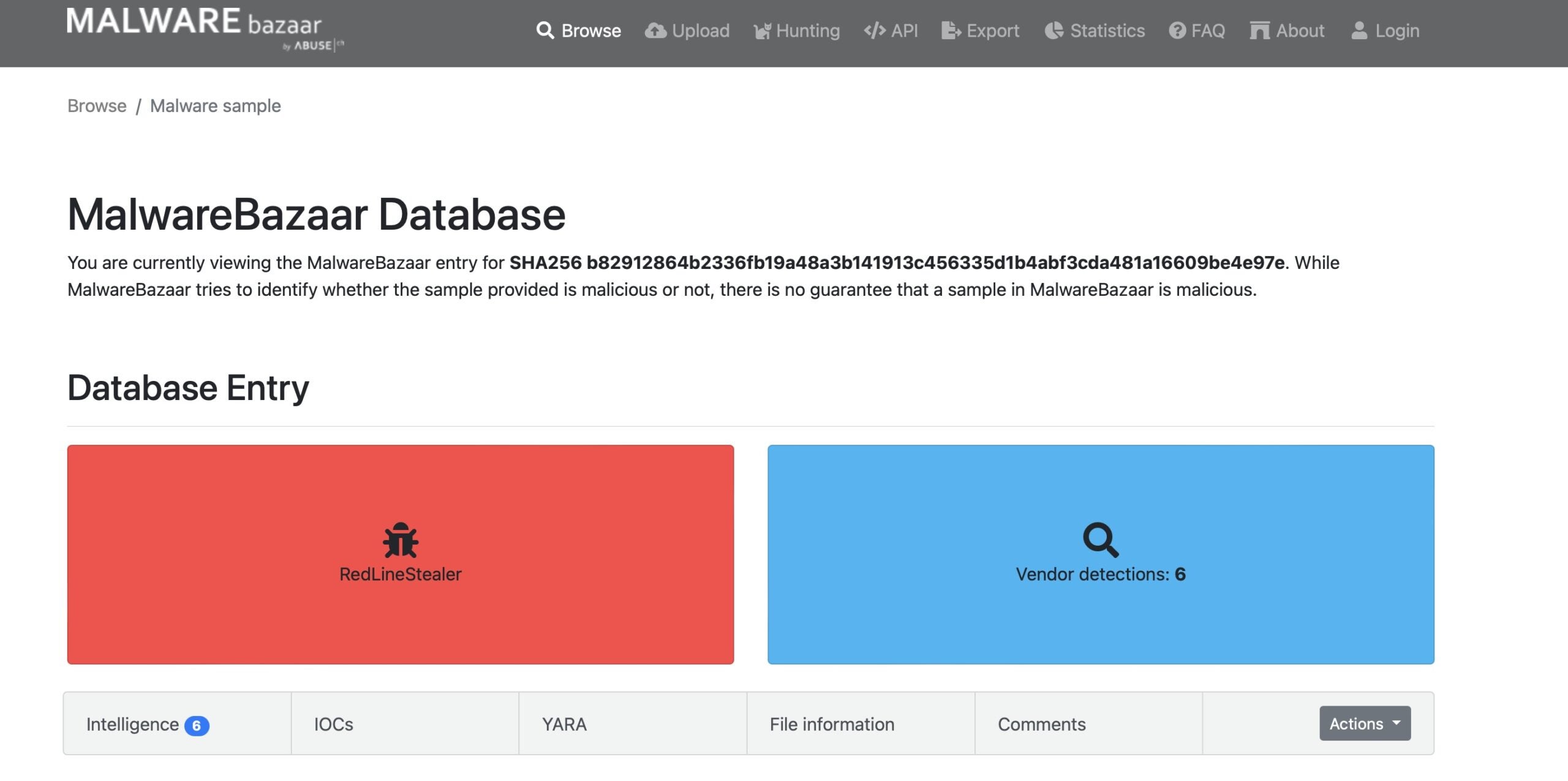
Task: Select the YARA tab
Action: [x=564, y=724]
